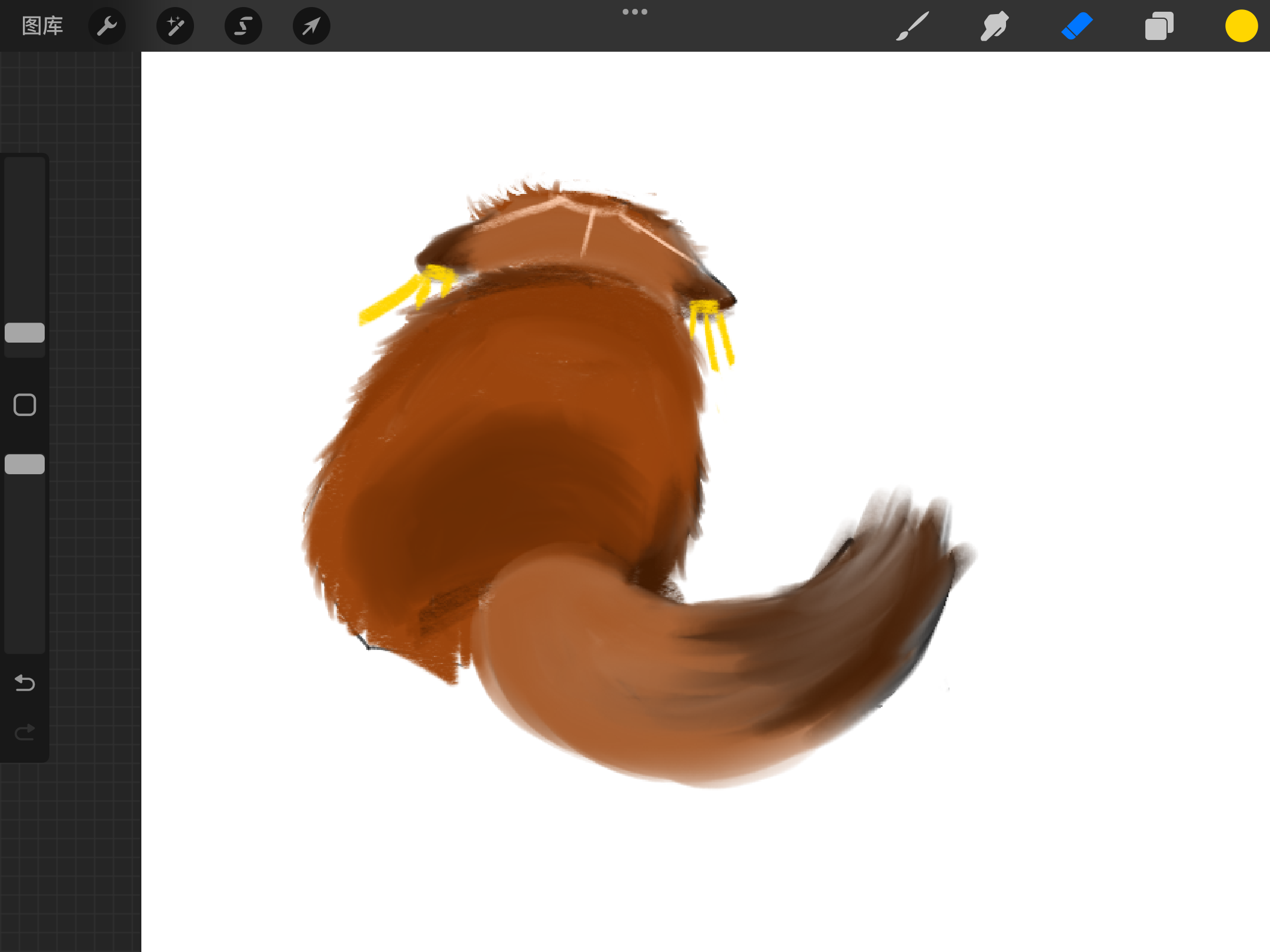
Task: Select the Paint brush tool
Action: [913, 26]
